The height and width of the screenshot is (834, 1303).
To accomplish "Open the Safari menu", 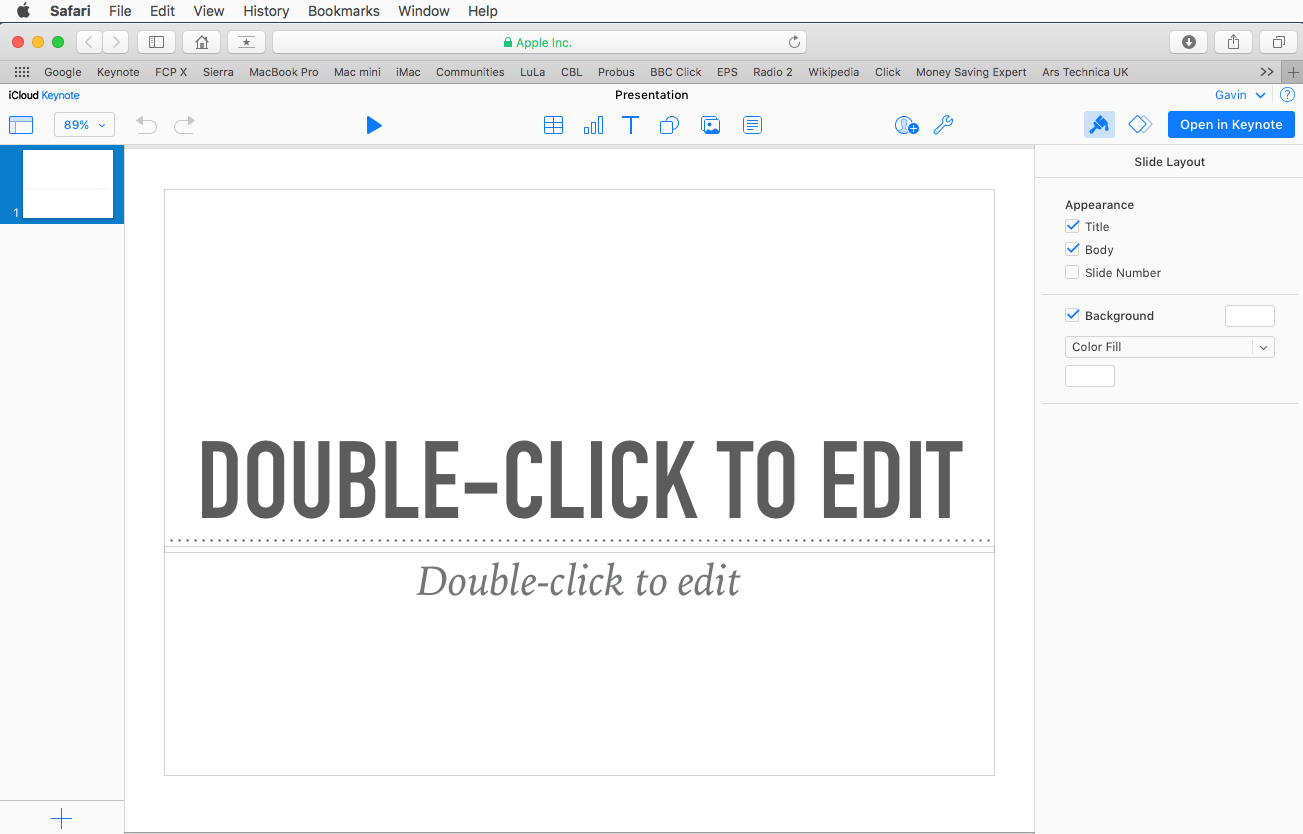I will tap(70, 11).
